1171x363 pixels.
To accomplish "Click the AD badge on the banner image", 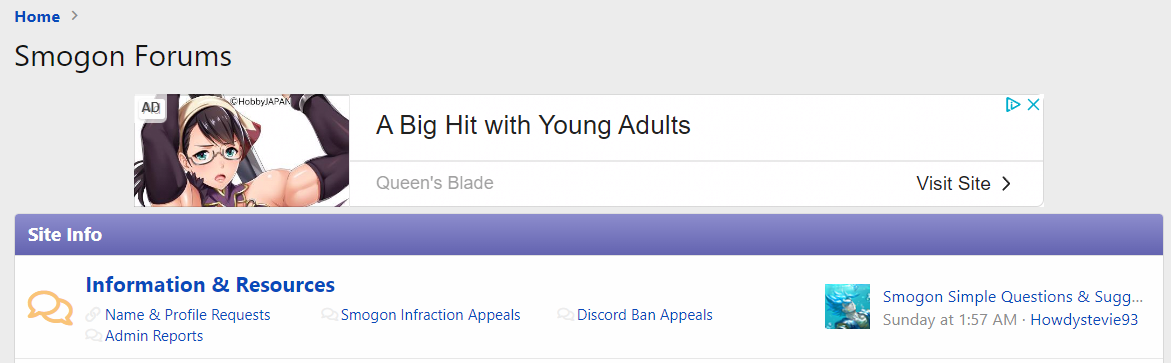I will 151,108.
